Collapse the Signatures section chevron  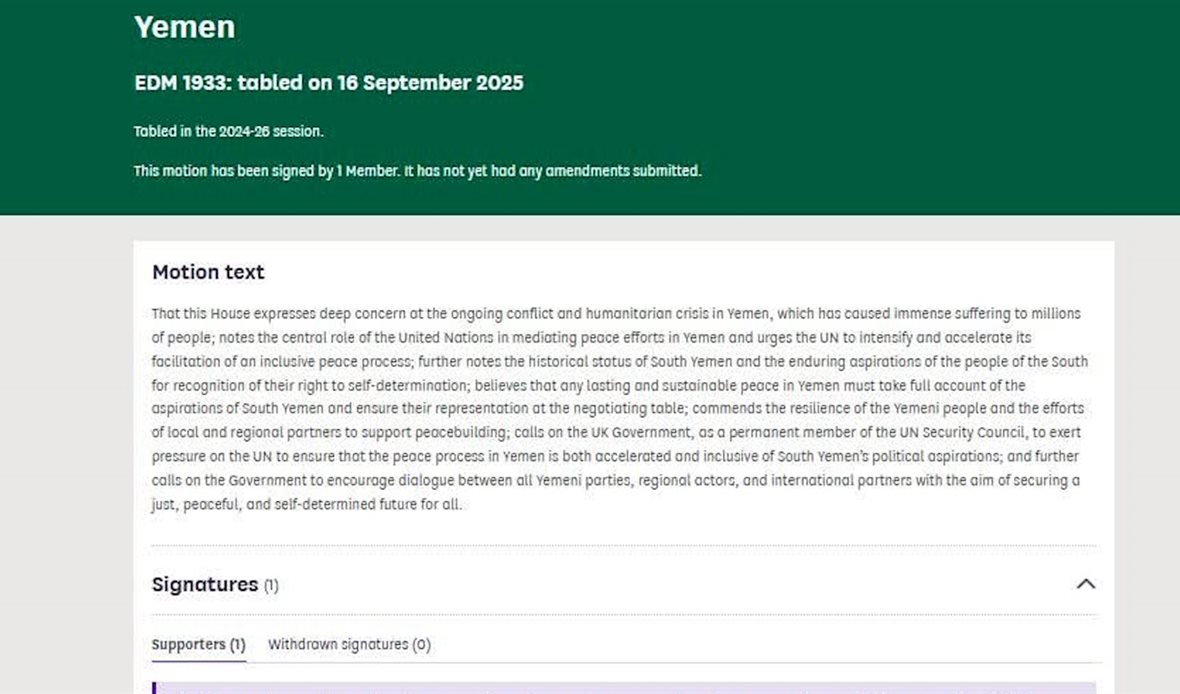[x=1085, y=584]
